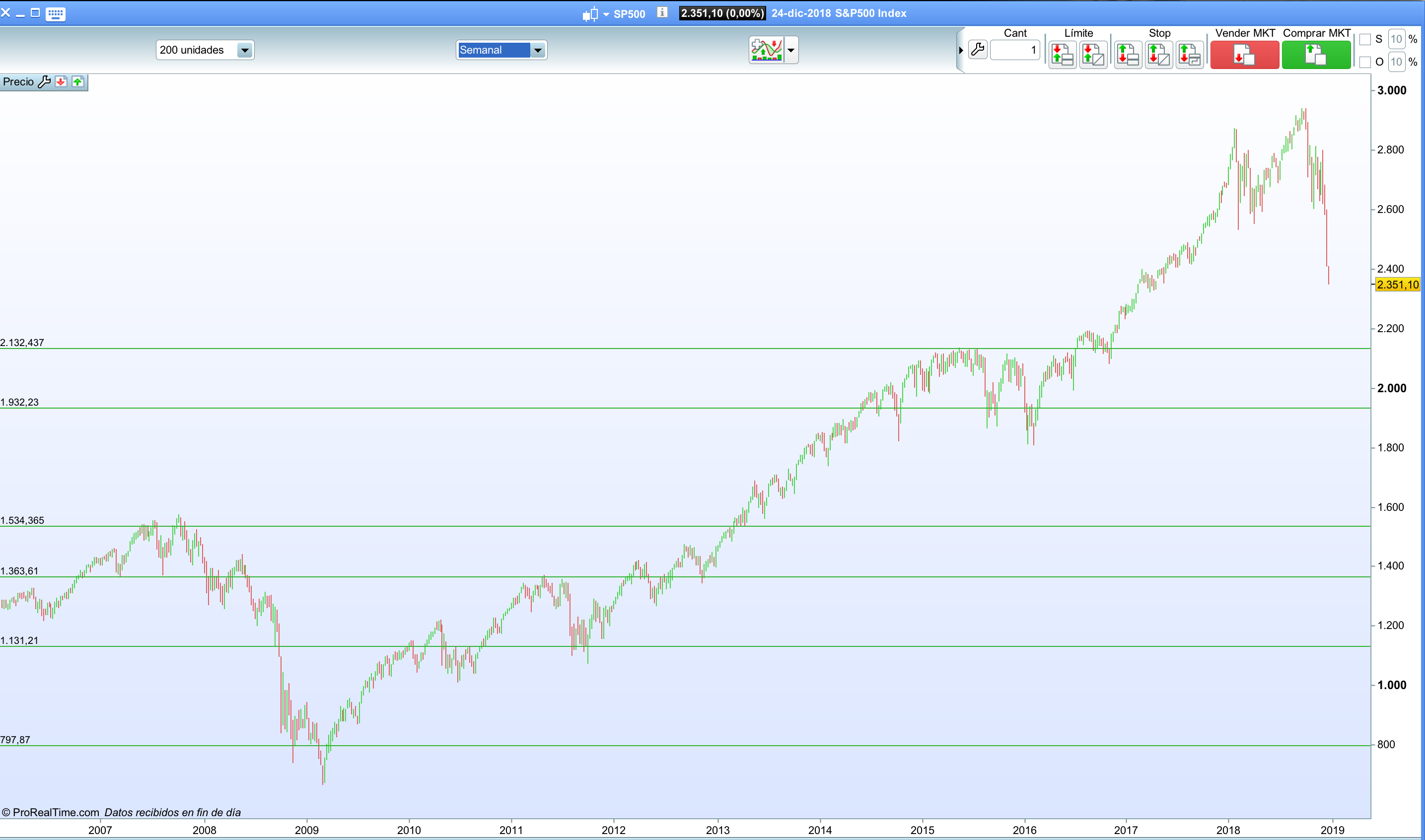Click the trading panel wrench settings icon

pyautogui.click(x=977, y=50)
